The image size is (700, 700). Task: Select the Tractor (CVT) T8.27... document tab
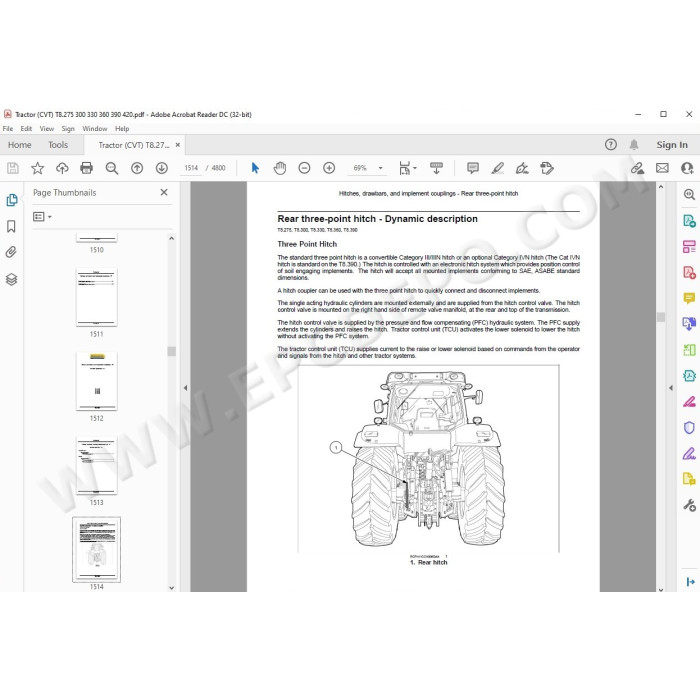(x=133, y=145)
